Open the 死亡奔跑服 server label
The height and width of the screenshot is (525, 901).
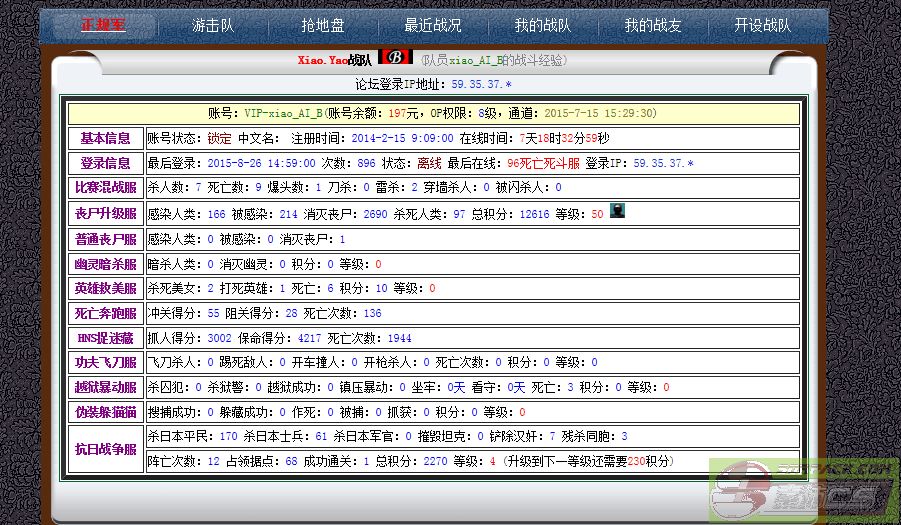click(x=105, y=313)
